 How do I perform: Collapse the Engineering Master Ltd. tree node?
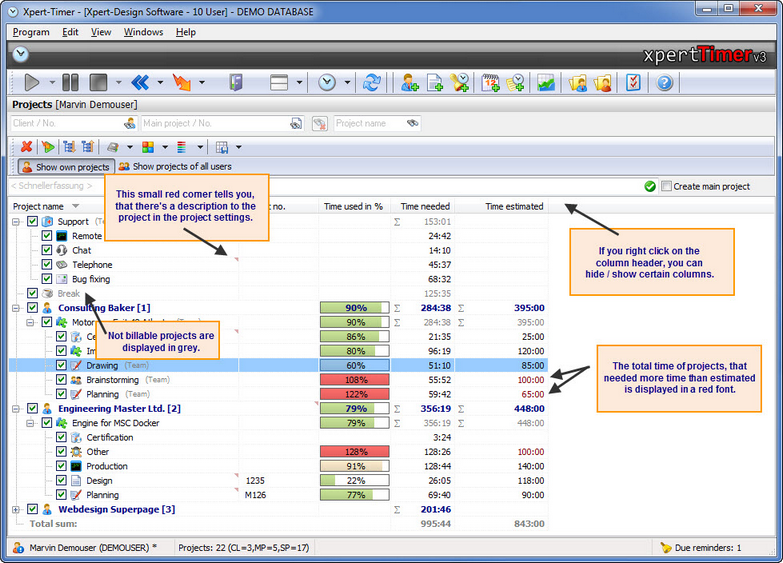pyautogui.click(x=16, y=409)
